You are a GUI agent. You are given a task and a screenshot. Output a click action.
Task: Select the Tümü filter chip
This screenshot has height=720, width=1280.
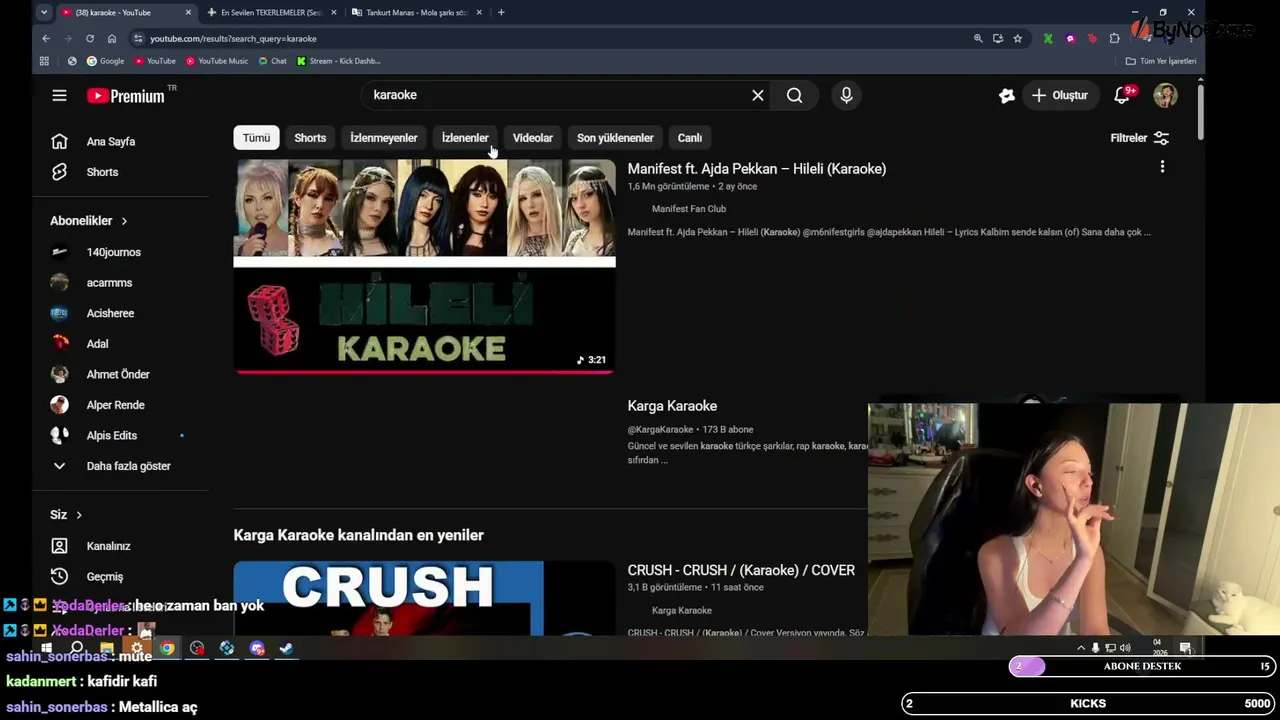[x=256, y=138]
